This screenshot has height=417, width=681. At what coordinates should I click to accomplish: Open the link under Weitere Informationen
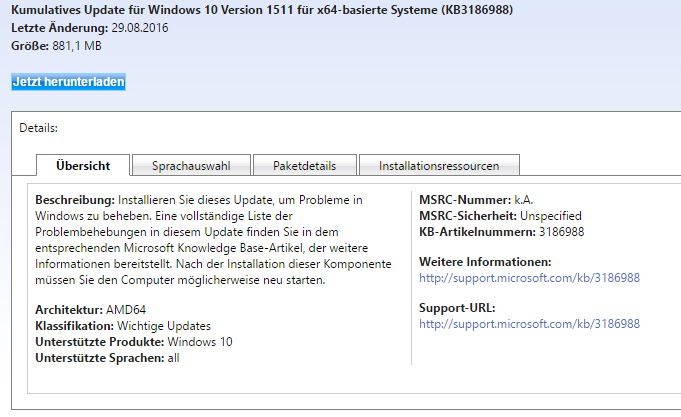point(529,277)
